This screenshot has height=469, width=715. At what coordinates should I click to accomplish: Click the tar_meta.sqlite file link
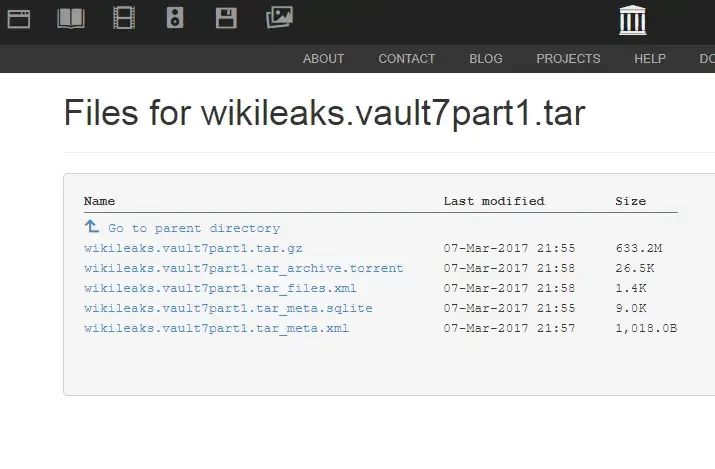228,308
